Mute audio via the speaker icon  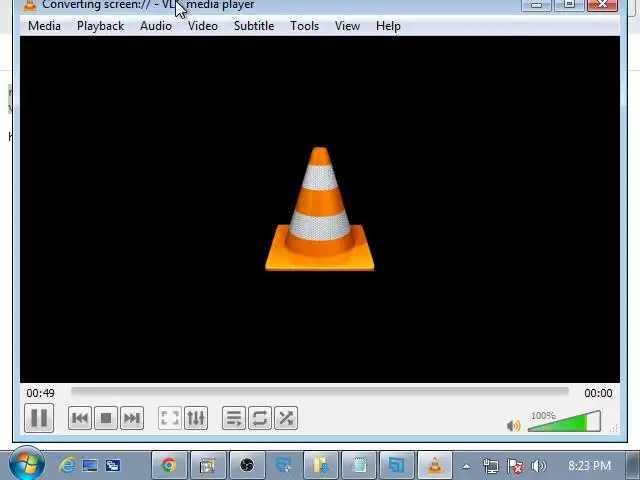tap(513, 426)
